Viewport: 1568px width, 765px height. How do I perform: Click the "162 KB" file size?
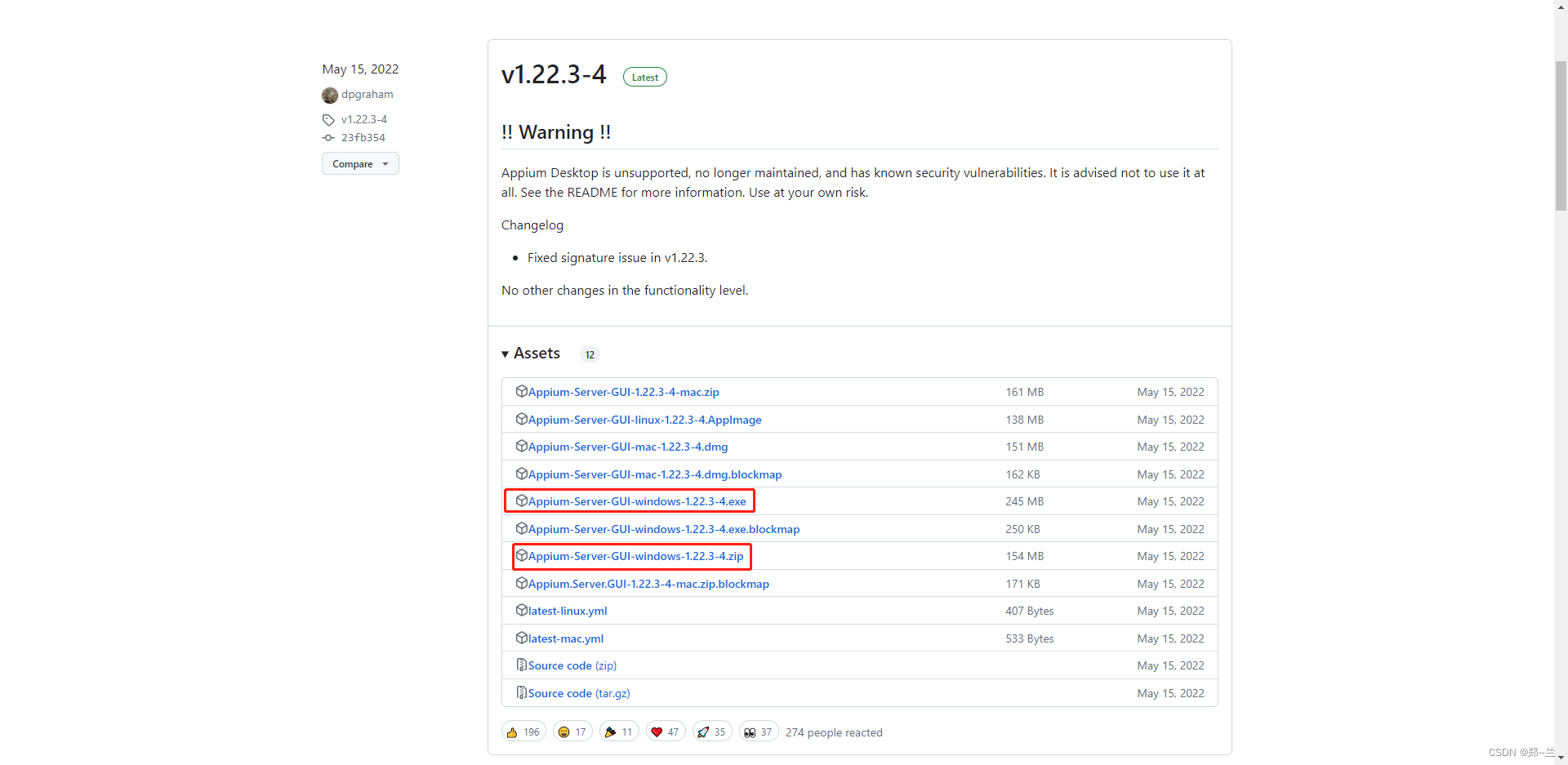click(1022, 475)
